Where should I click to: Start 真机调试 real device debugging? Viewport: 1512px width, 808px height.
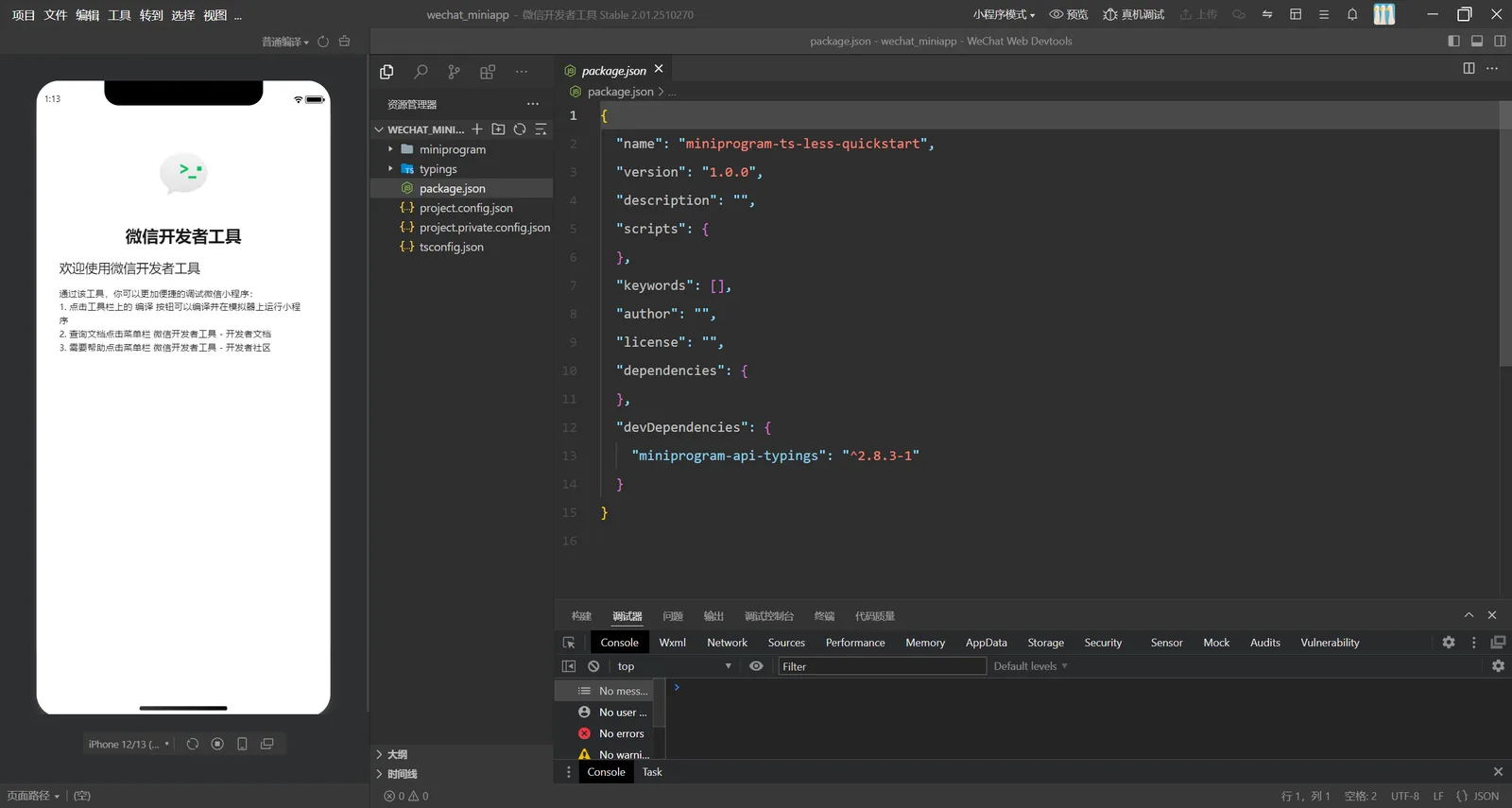[x=1133, y=14]
